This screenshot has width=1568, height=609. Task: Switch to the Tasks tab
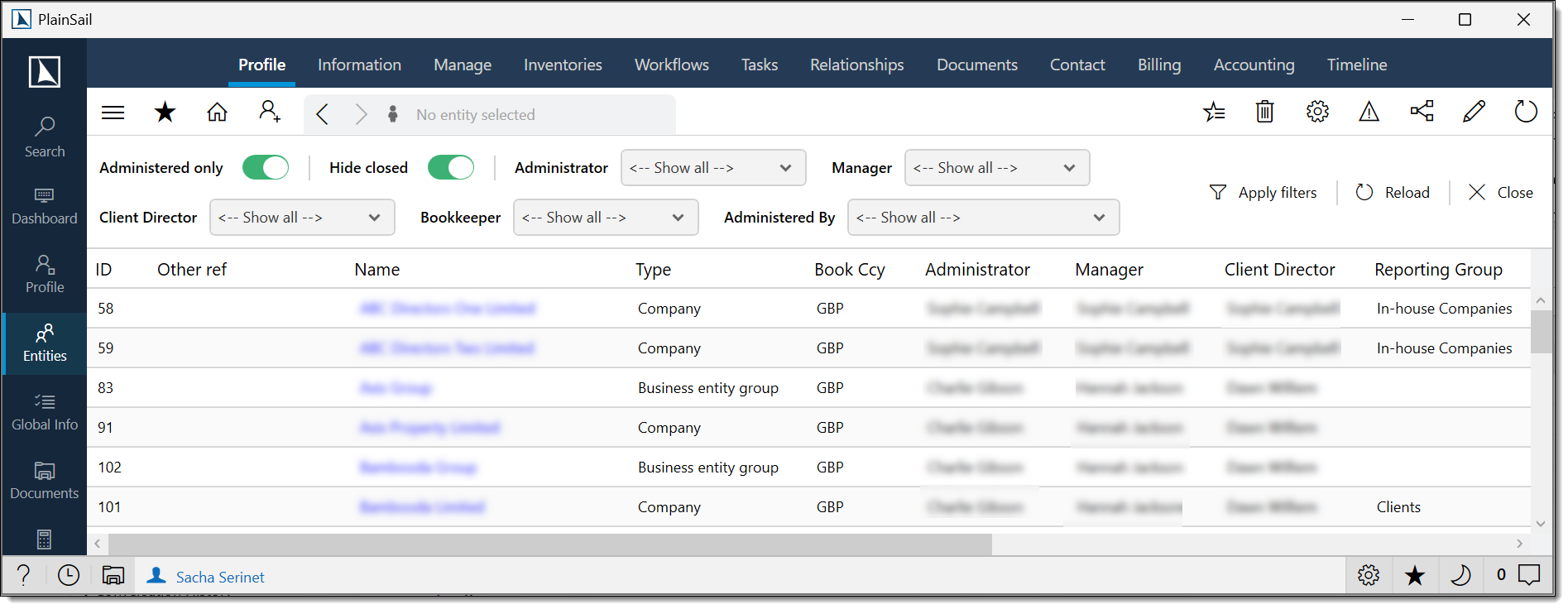coord(760,65)
